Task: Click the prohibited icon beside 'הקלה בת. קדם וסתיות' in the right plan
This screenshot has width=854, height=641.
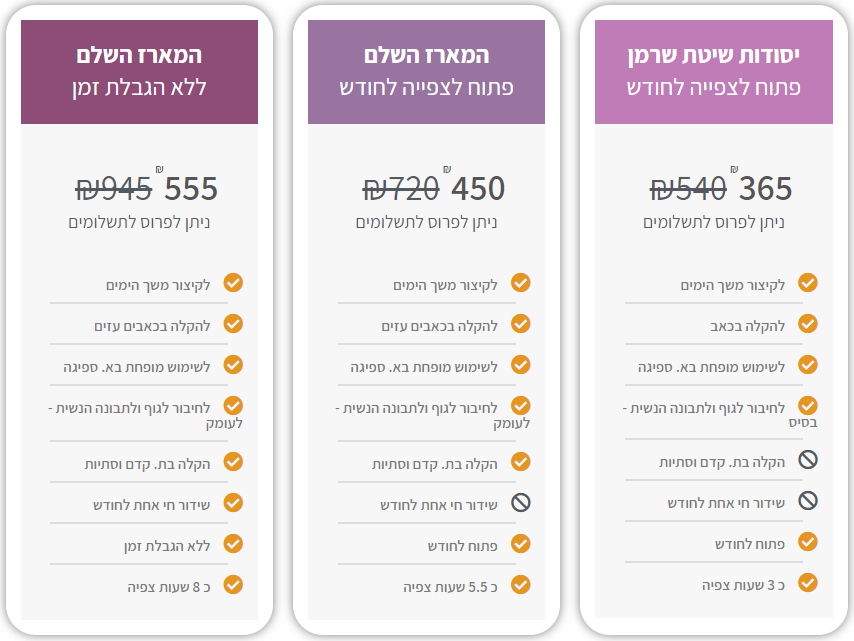Action: click(808, 460)
